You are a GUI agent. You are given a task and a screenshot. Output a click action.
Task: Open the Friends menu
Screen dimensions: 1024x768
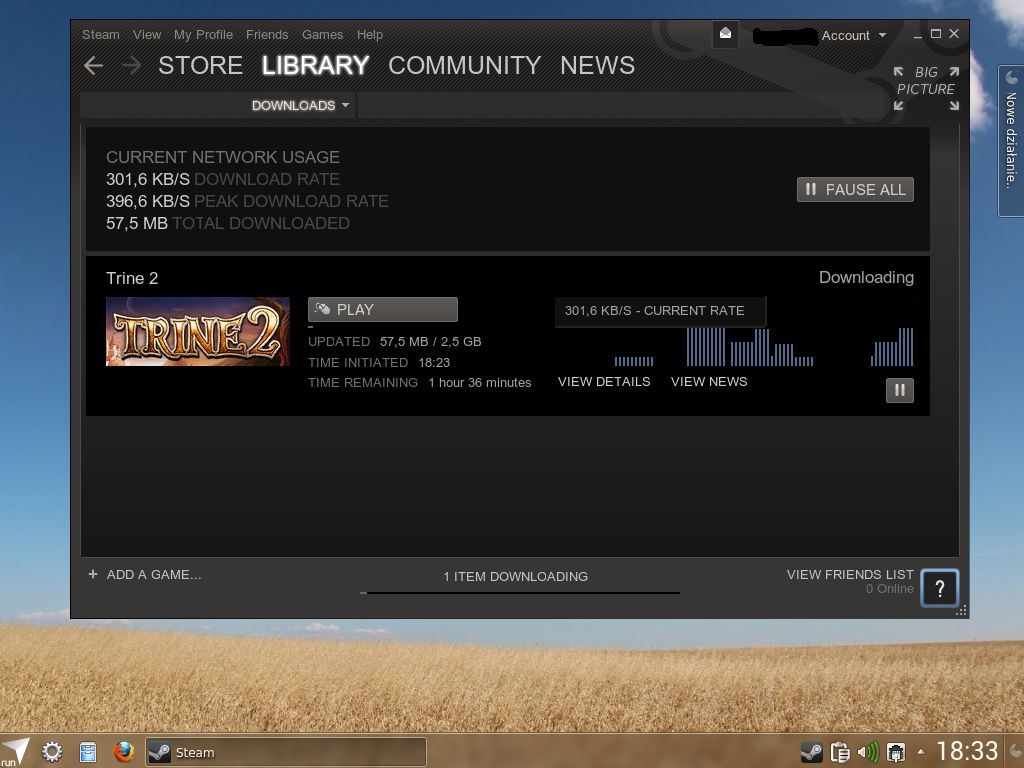pyautogui.click(x=267, y=35)
